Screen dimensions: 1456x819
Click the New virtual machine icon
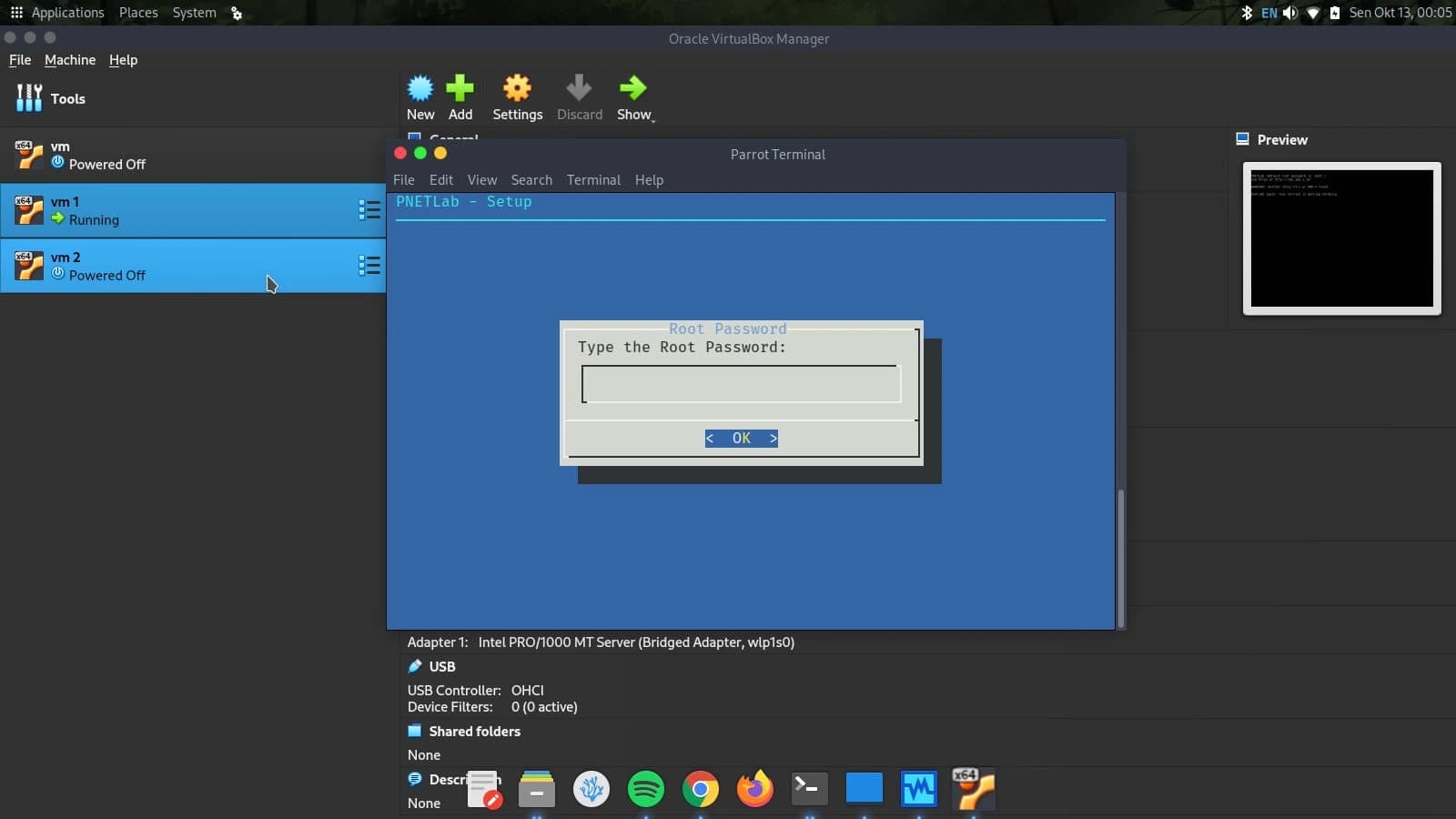click(x=420, y=88)
